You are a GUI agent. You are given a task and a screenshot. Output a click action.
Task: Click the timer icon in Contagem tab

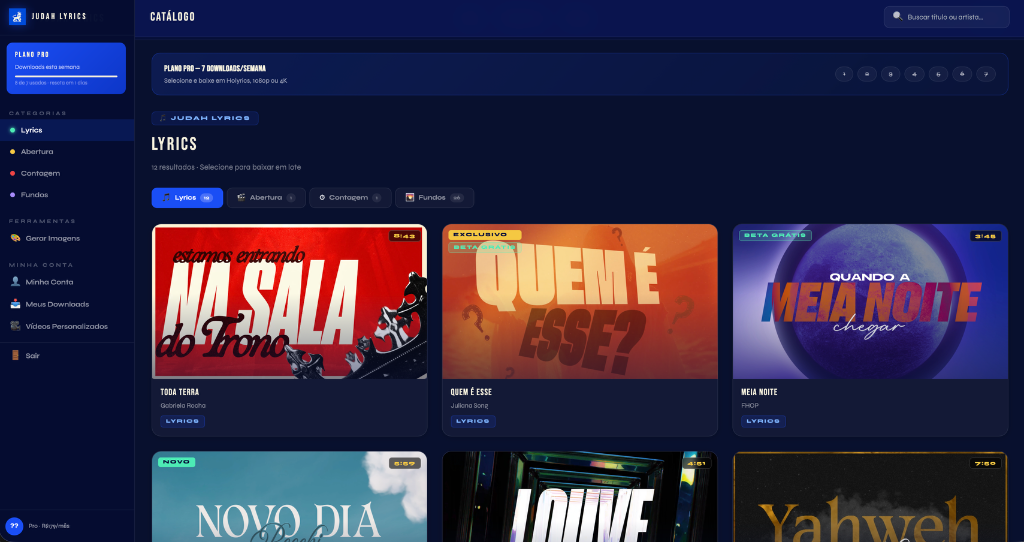pyautogui.click(x=322, y=197)
